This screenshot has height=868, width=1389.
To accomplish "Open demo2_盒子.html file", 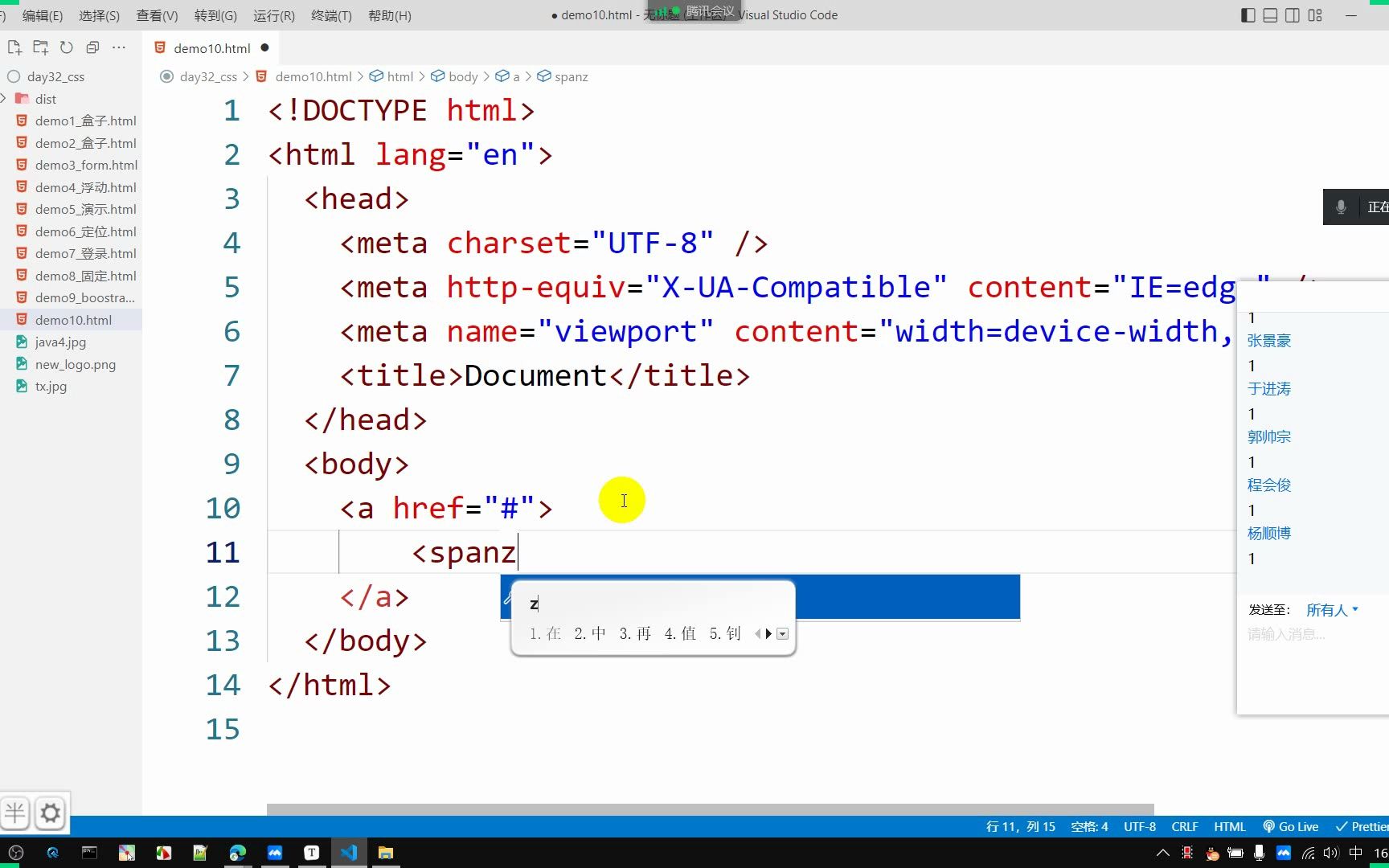I will tap(85, 143).
